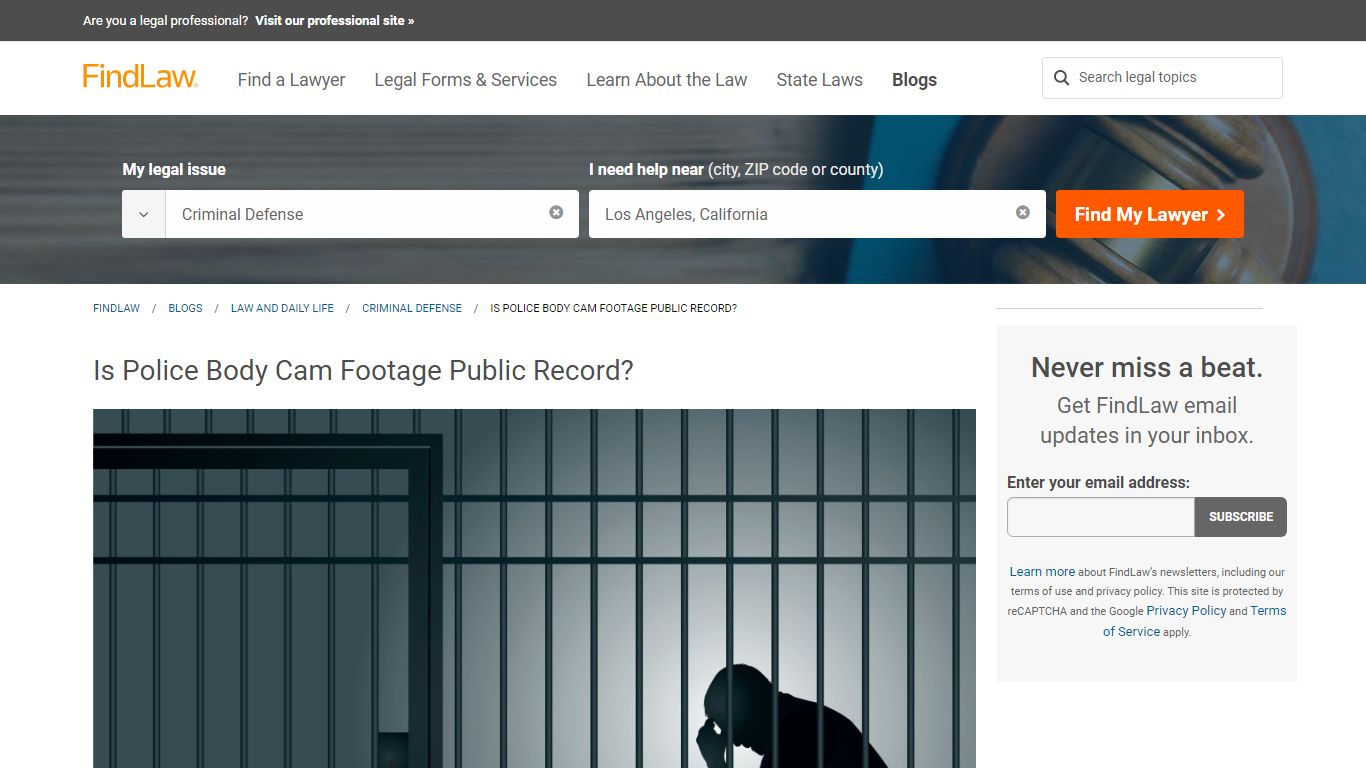Viewport: 1366px width, 768px height.
Task: Click the SUBSCRIBE button
Action: 1241,517
